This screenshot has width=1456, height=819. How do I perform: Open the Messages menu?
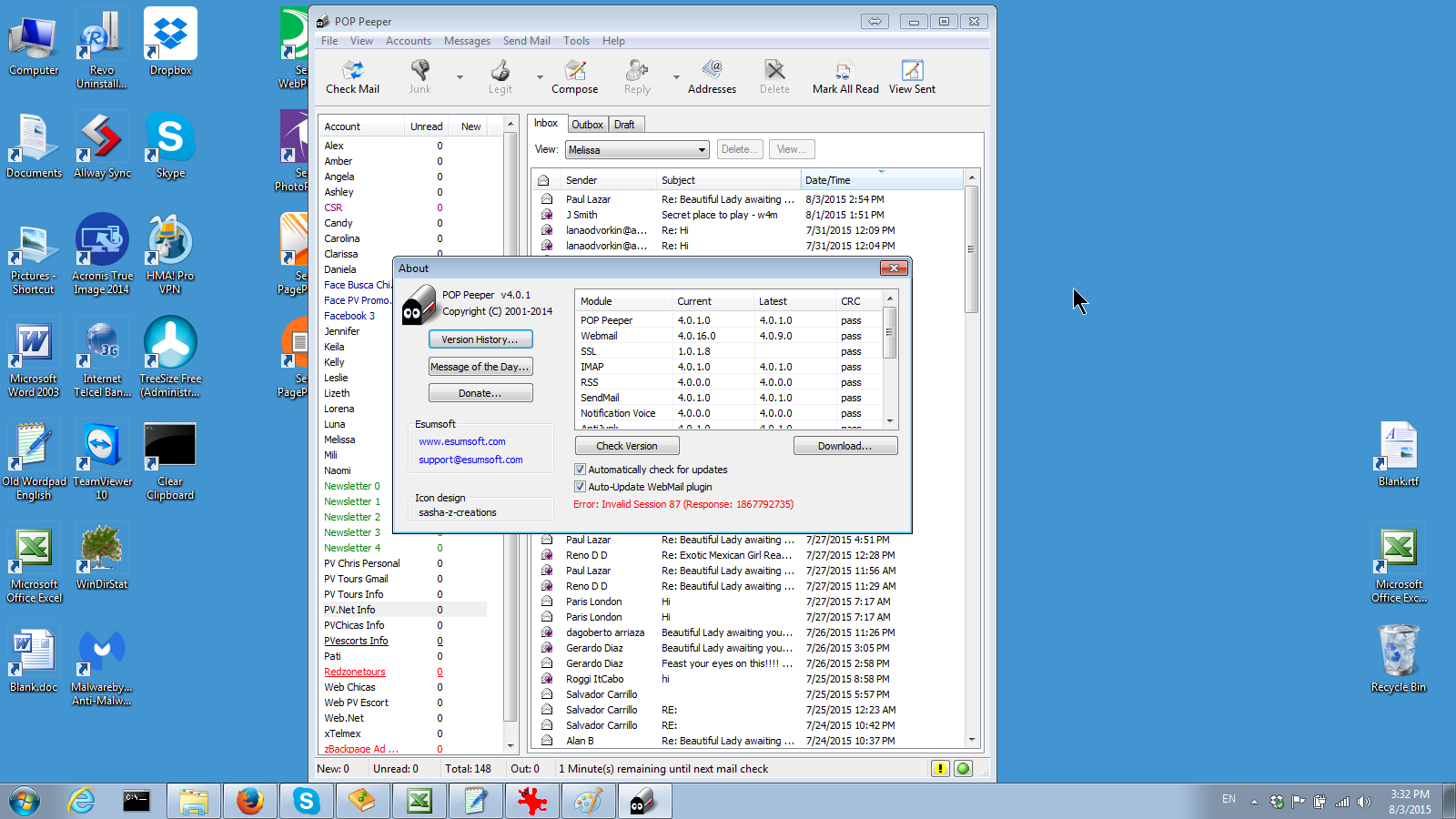467,41
